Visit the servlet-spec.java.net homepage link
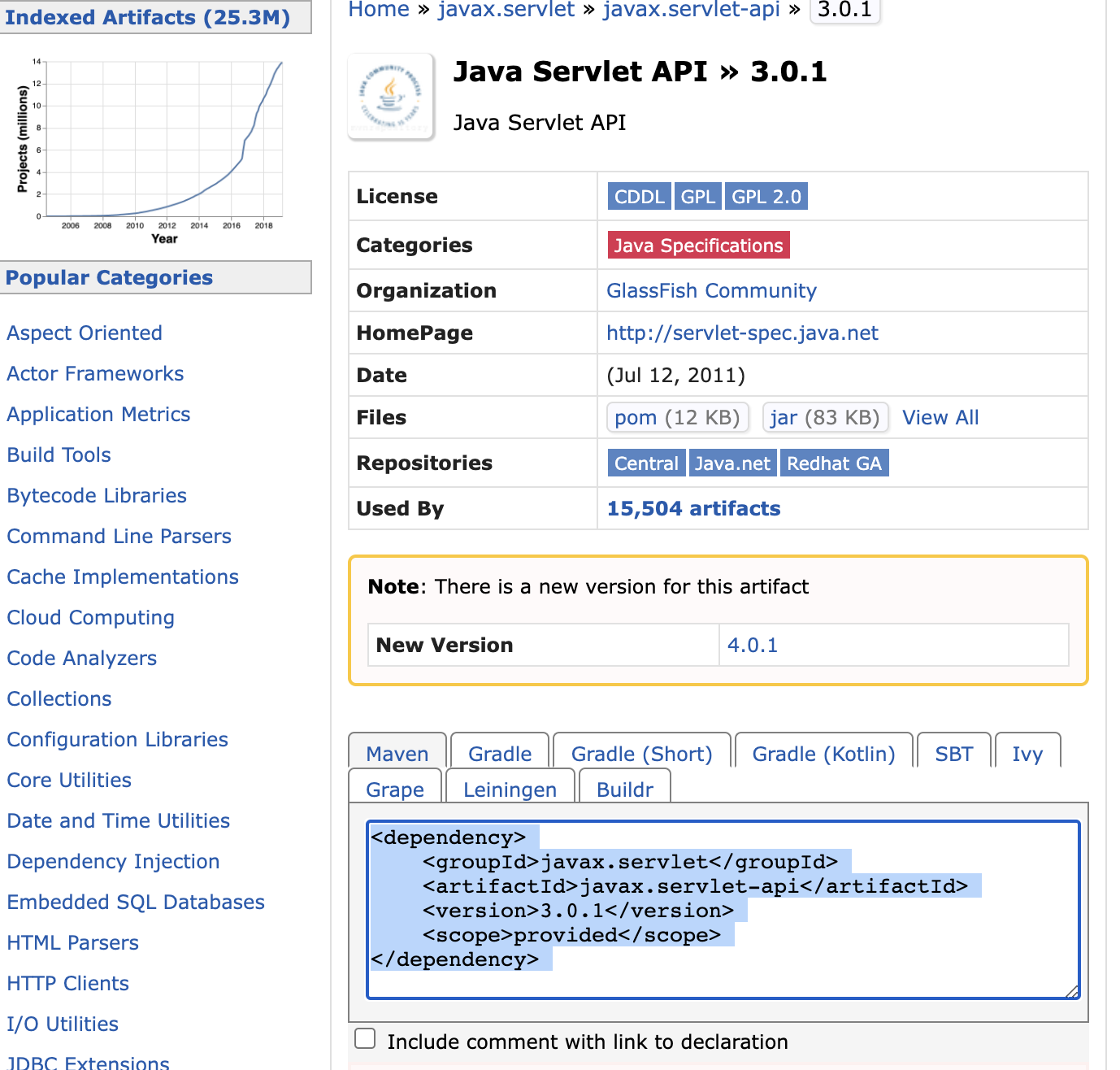Viewport: 1120px width, 1070px height. pos(742,333)
